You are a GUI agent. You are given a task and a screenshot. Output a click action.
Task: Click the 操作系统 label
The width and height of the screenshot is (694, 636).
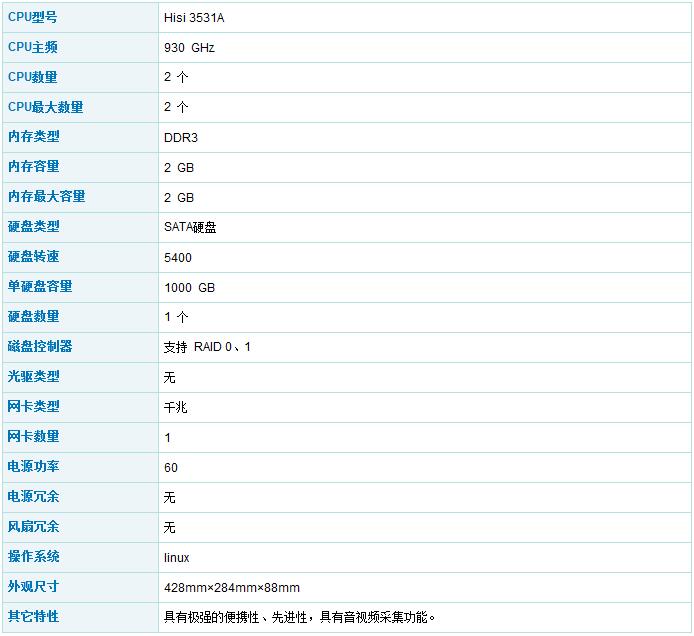coord(34,557)
